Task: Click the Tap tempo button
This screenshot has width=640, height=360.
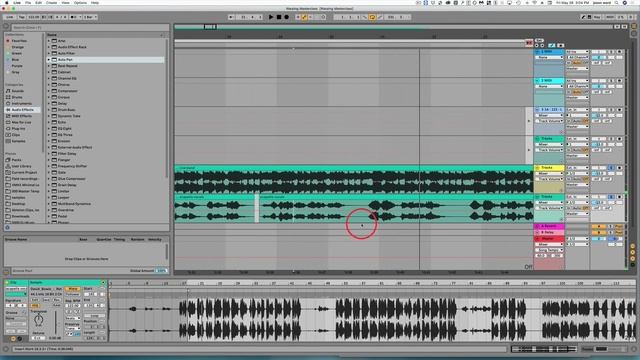Action: coord(22,17)
